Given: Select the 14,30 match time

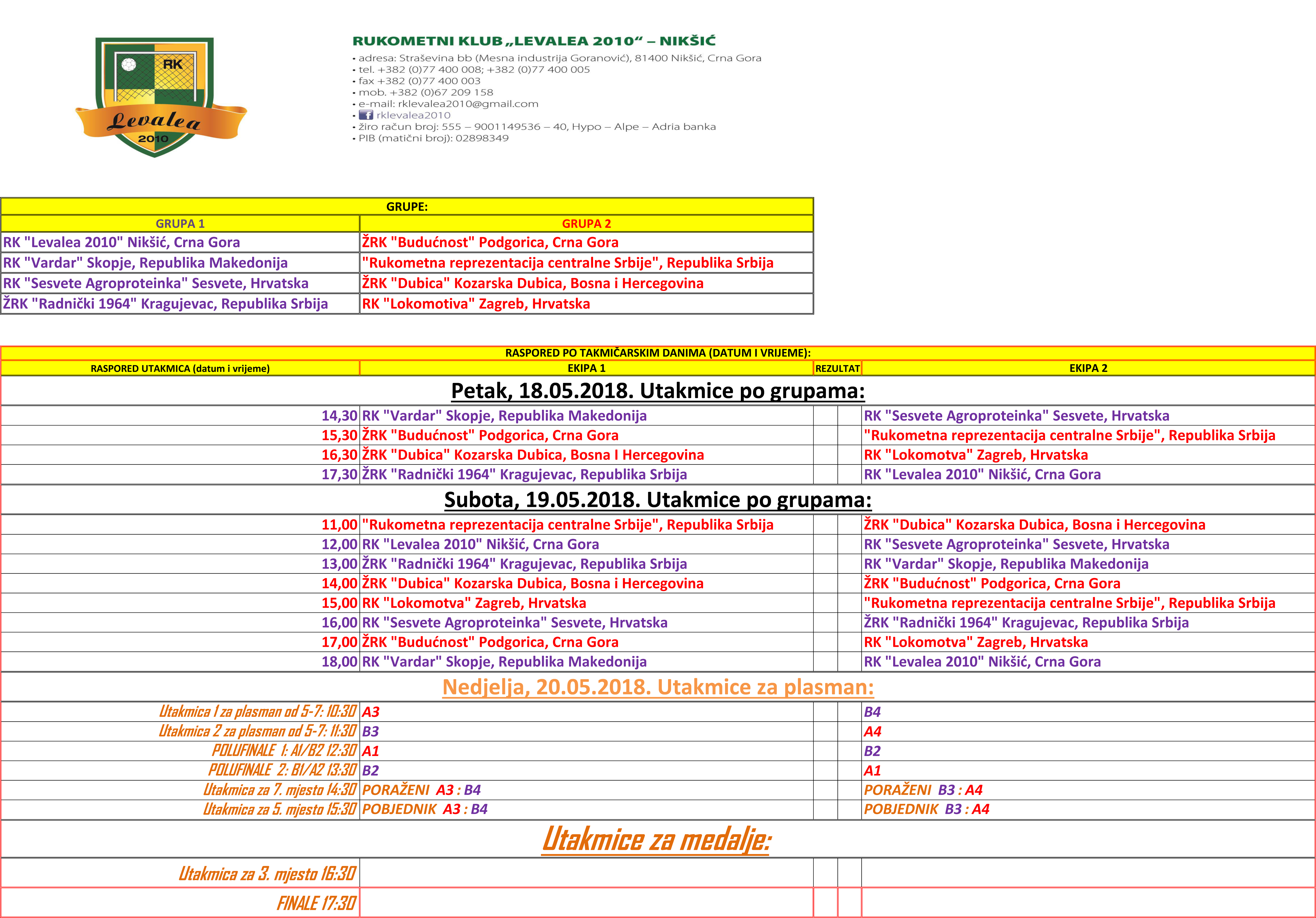Looking at the screenshot, I should (x=339, y=416).
